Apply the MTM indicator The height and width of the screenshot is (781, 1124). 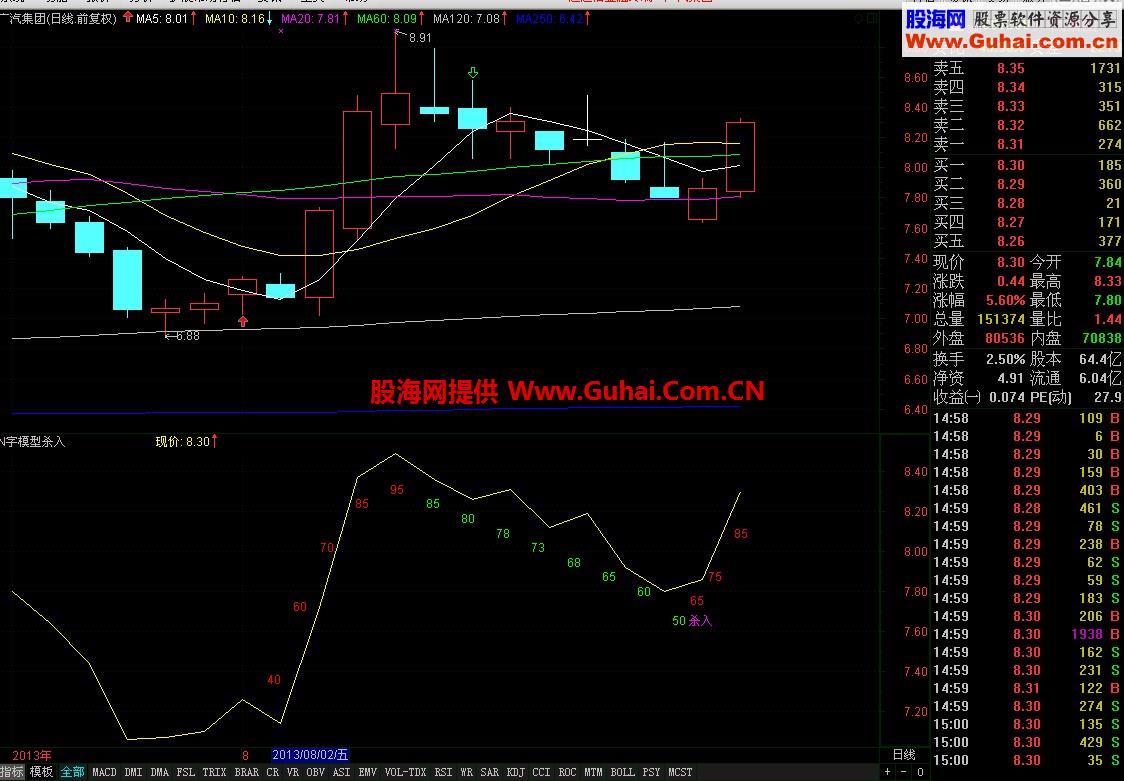(593, 772)
